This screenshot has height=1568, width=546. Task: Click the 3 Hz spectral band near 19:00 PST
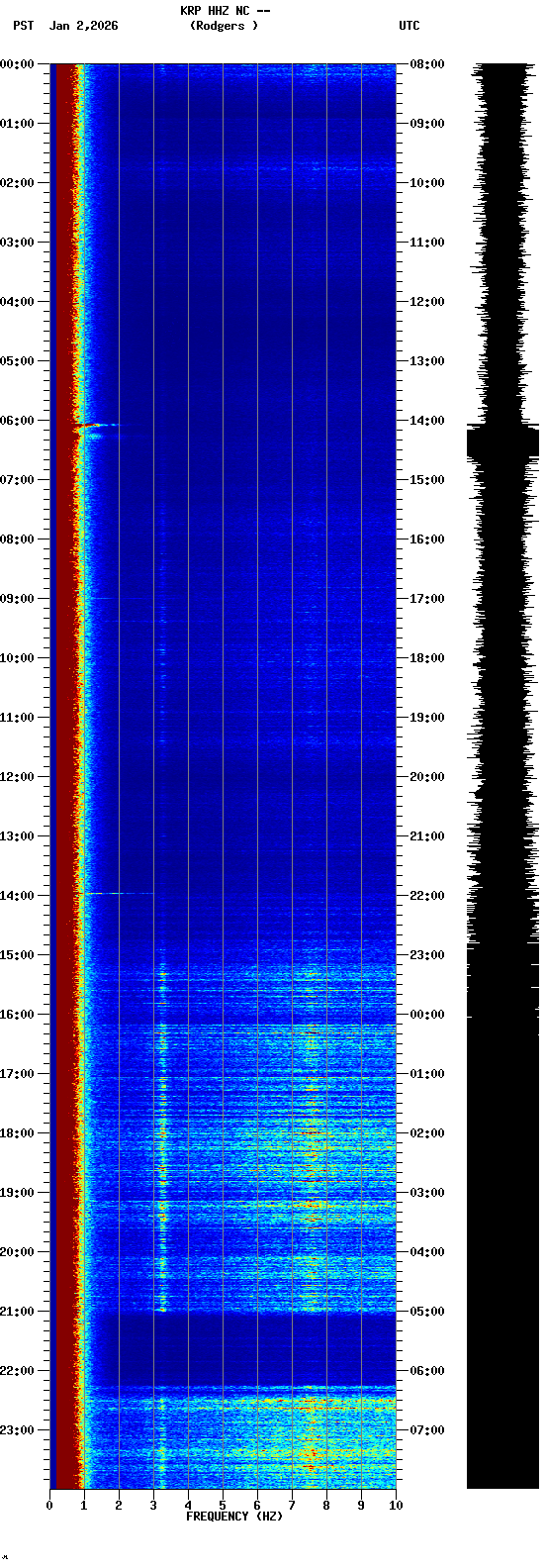[x=162, y=1193]
